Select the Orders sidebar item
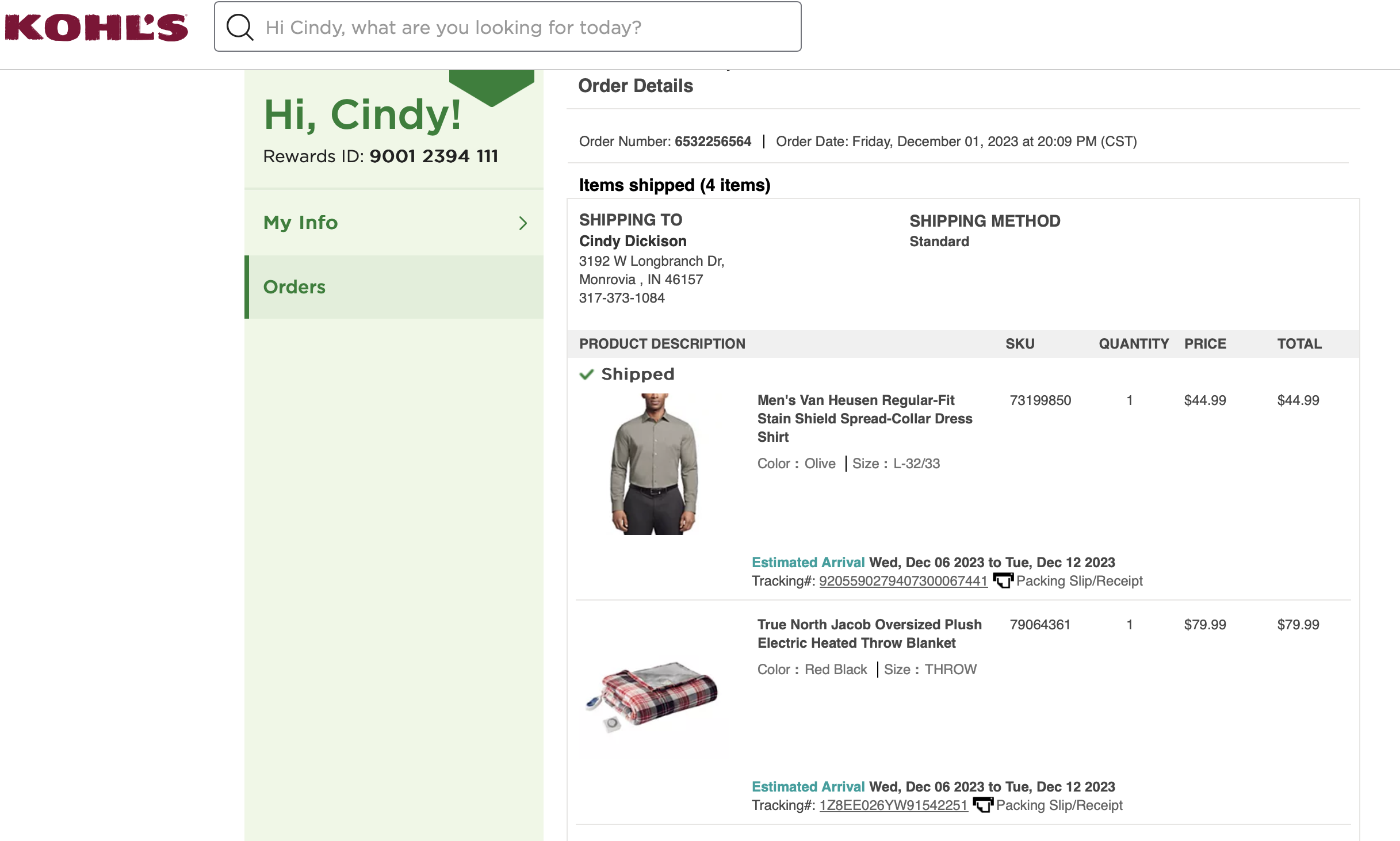The height and width of the screenshot is (841, 1400). 394,286
